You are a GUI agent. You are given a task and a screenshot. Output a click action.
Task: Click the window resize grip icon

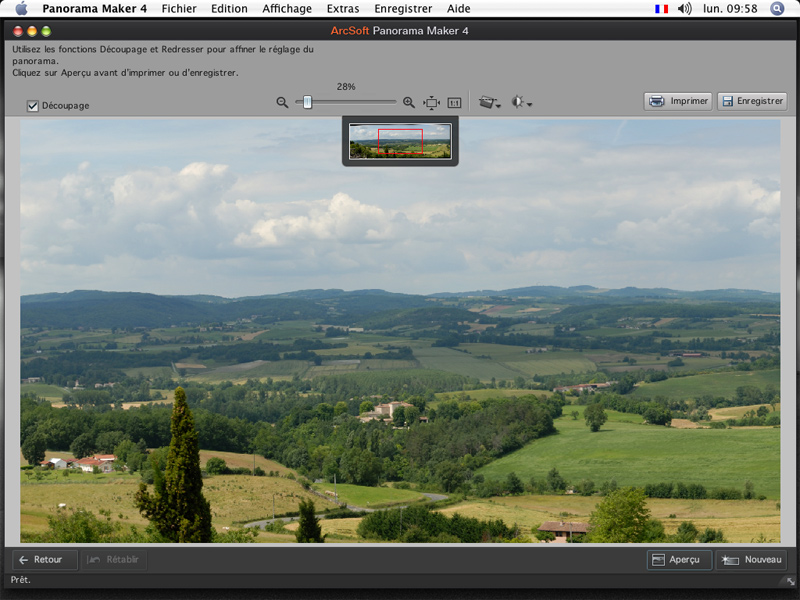coord(790,582)
